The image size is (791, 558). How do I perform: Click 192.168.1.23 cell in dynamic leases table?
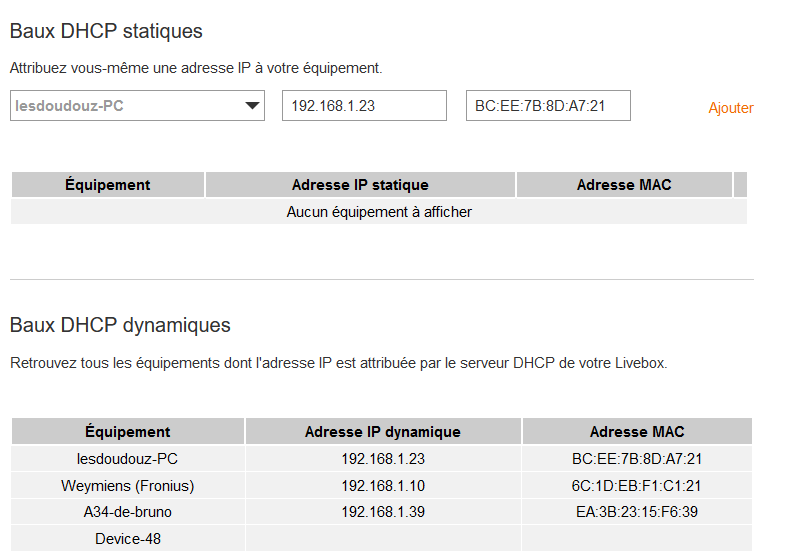383,459
